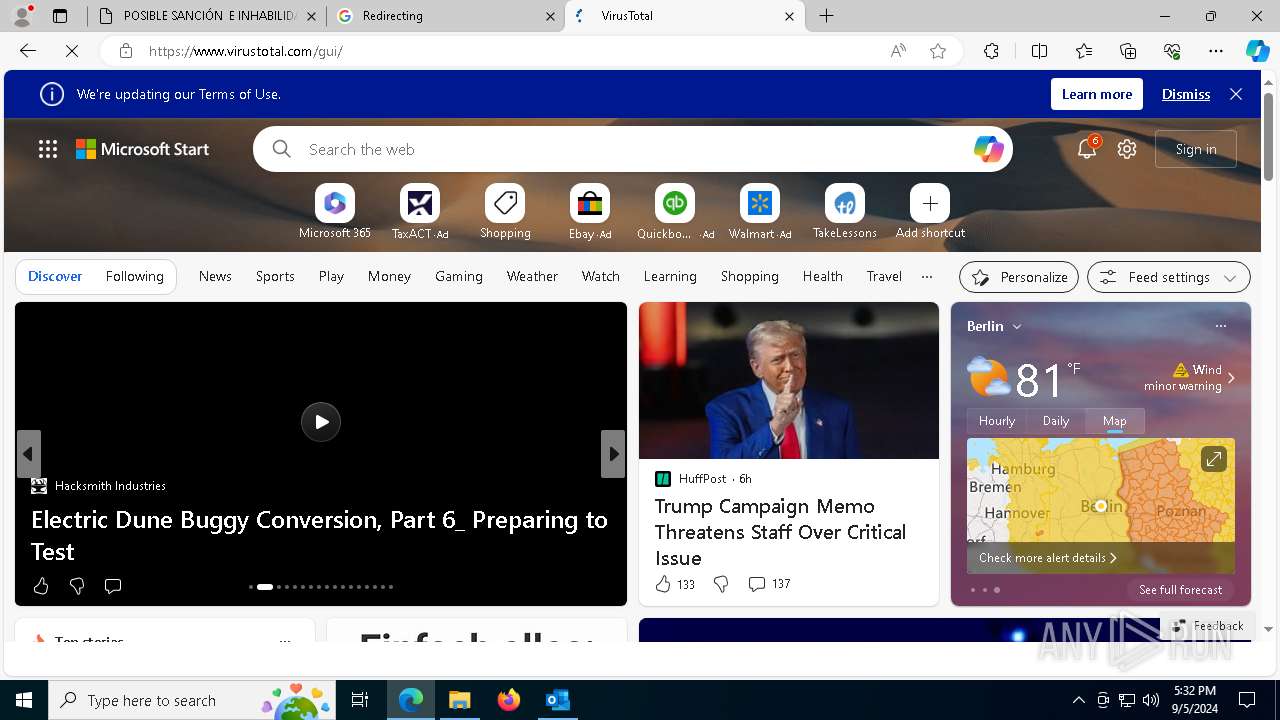This screenshot has height=720, width=1280.
Task: Open the News category
Action: (x=215, y=276)
